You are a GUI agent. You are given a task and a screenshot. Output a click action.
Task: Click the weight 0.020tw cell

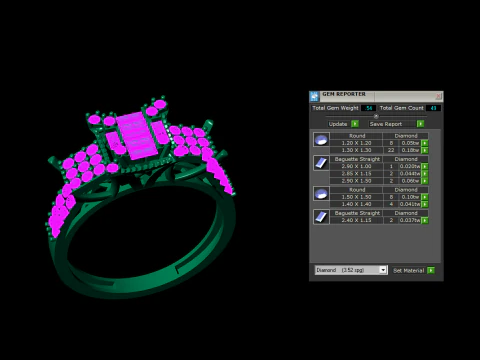point(410,166)
